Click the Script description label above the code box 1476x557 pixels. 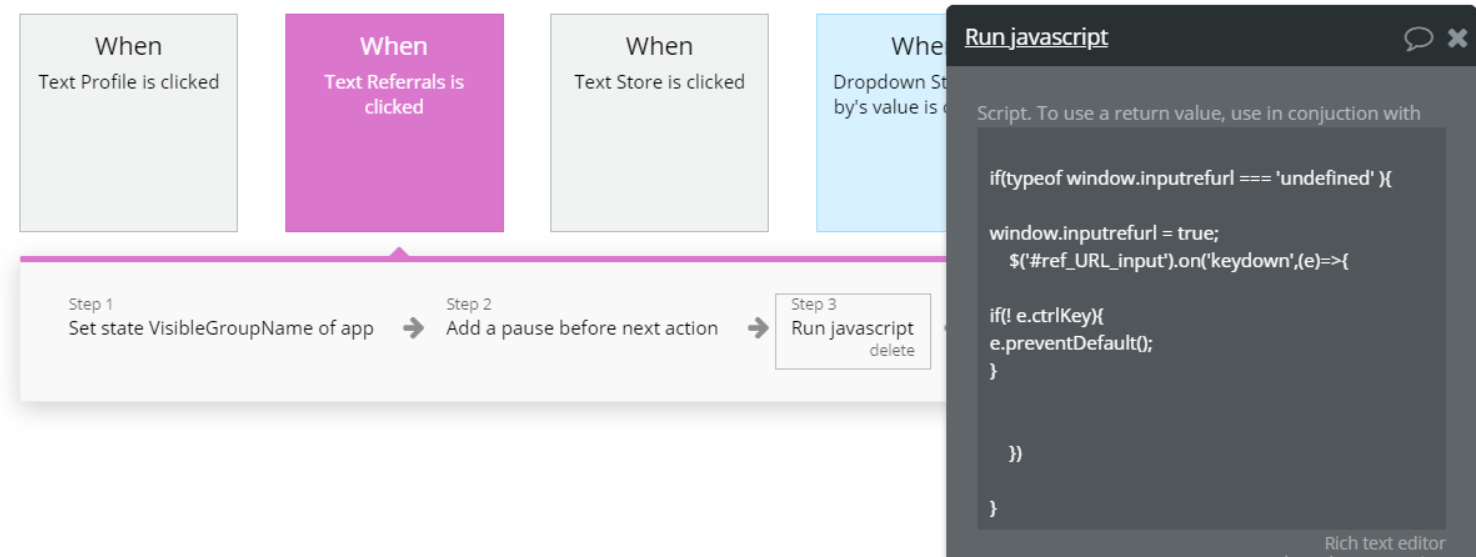(1198, 113)
